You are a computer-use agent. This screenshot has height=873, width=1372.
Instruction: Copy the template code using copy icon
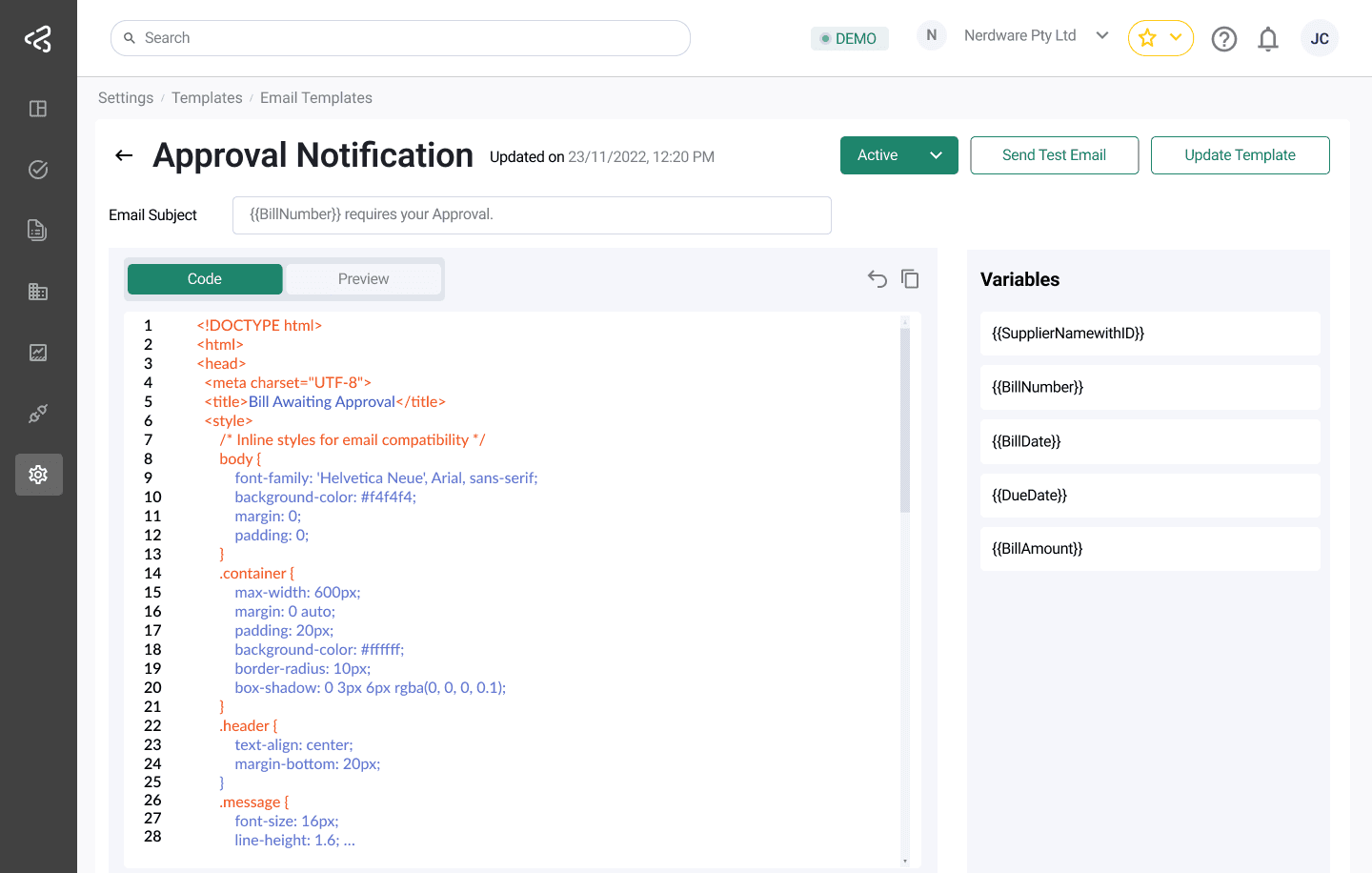pyautogui.click(x=910, y=278)
